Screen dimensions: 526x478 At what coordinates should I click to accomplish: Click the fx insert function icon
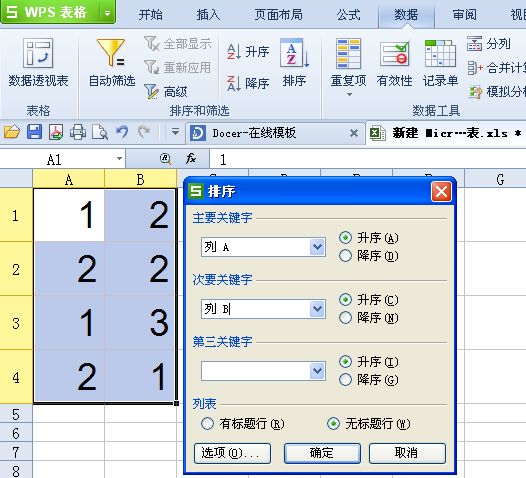tap(191, 159)
